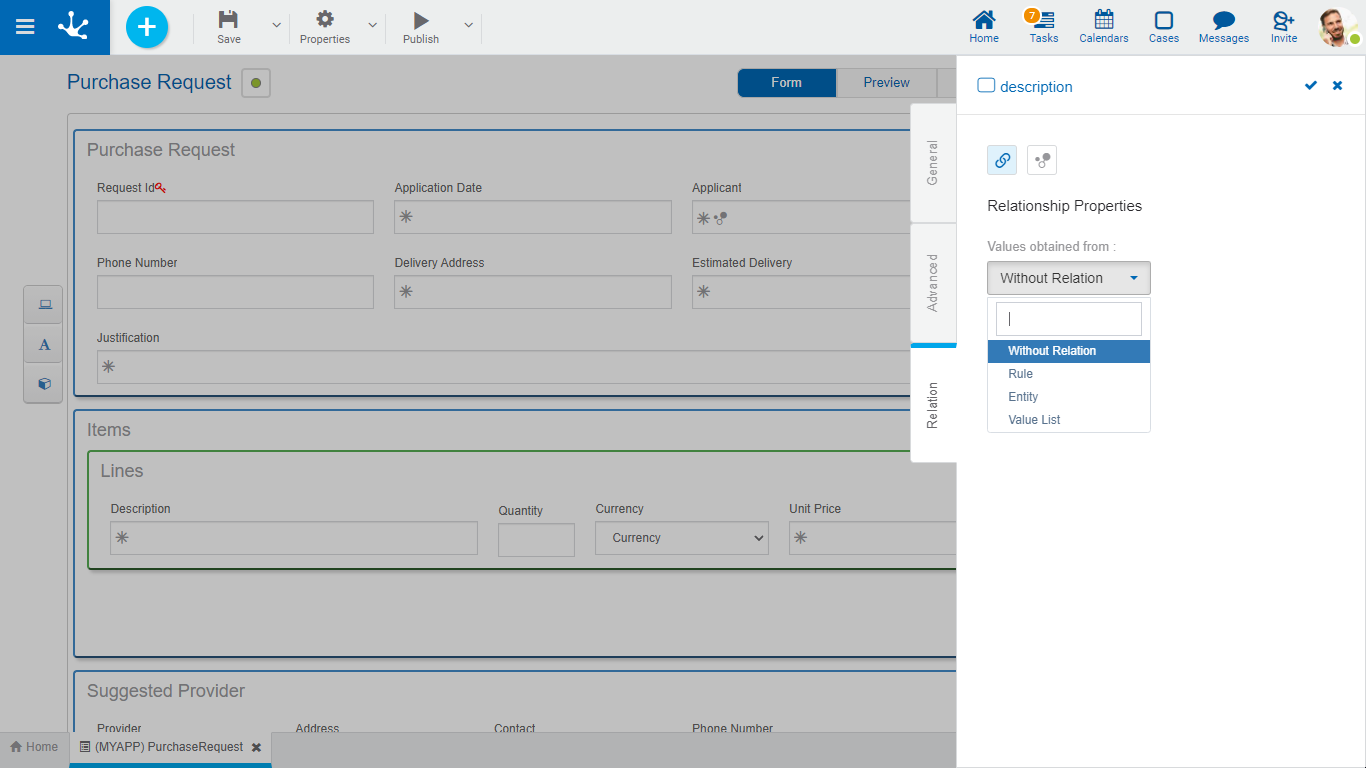Expand the Save options dropdown arrow
Screen dimensions: 1366x768
coord(277,25)
